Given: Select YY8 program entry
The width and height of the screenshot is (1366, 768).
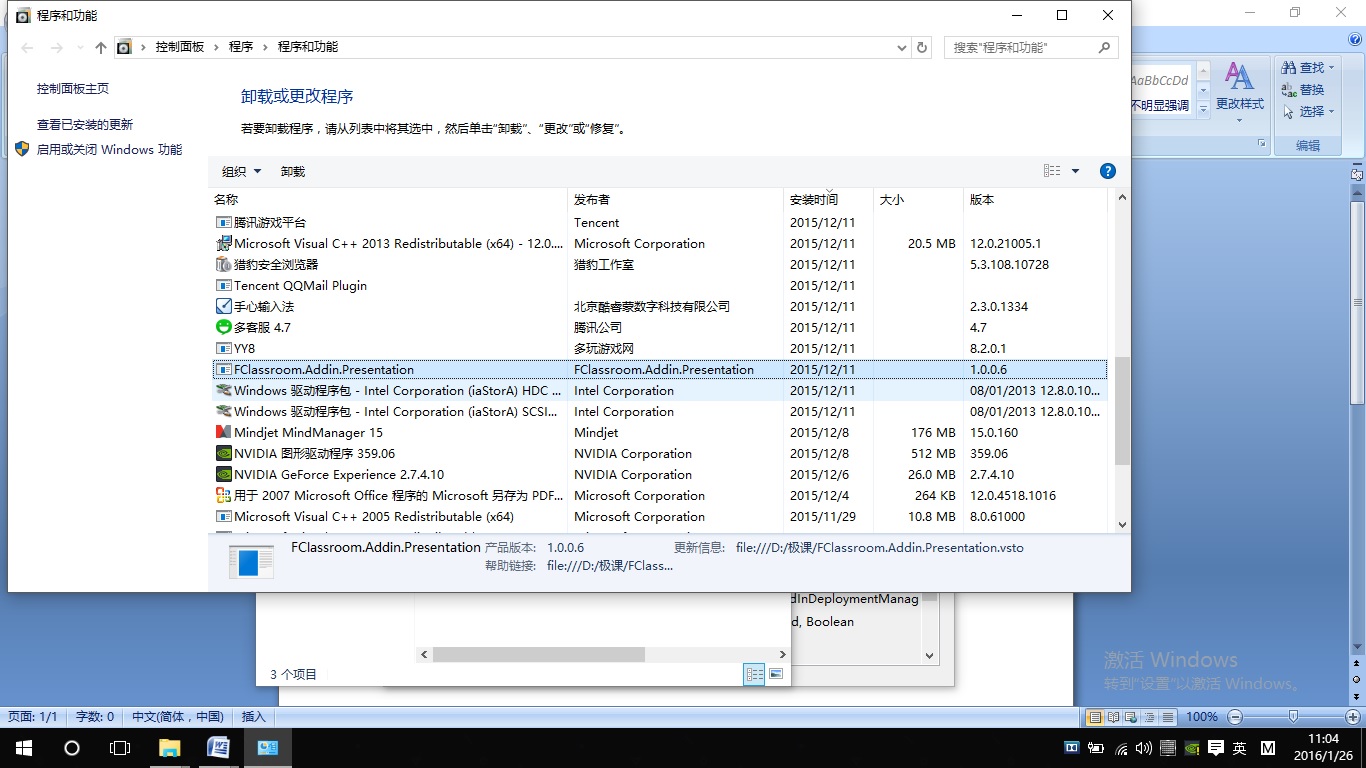Looking at the screenshot, I should click(660, 349).
